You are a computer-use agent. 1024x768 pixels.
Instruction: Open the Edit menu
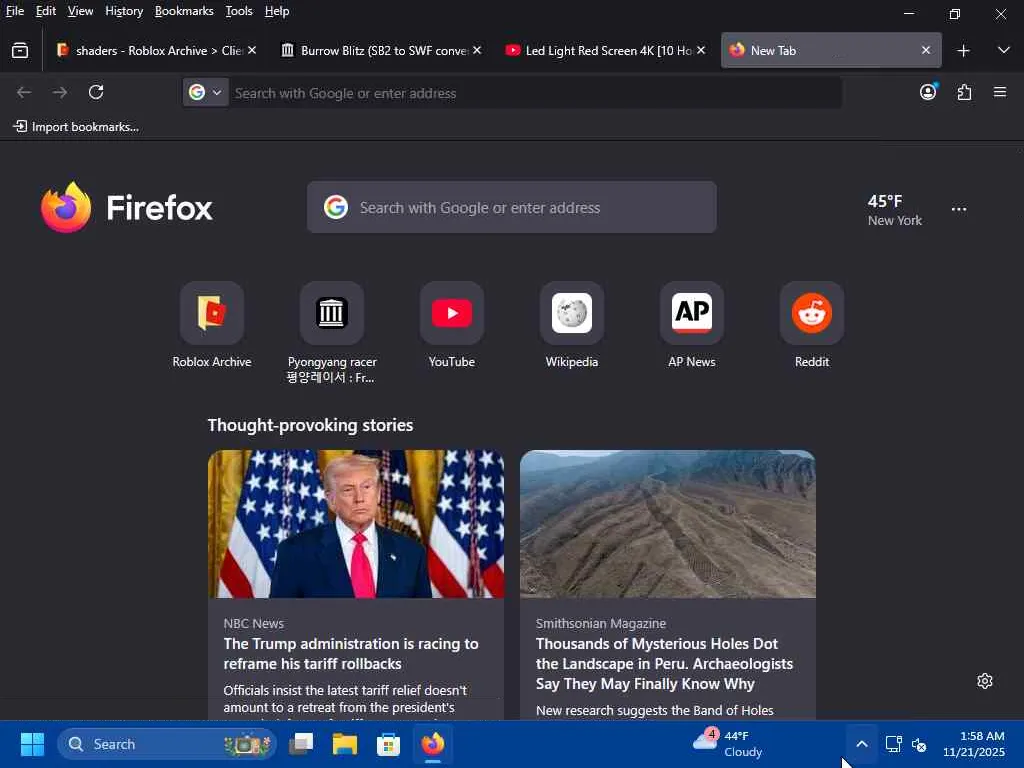click(46, 11)
